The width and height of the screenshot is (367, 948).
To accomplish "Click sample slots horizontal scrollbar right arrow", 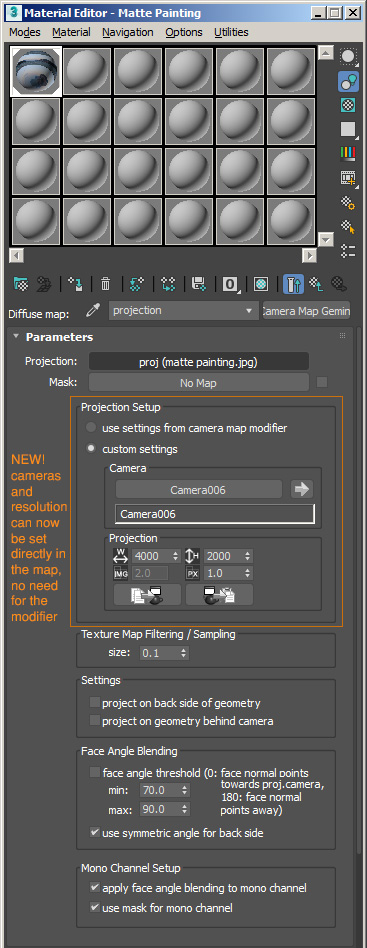I will (x=310, y=256).
